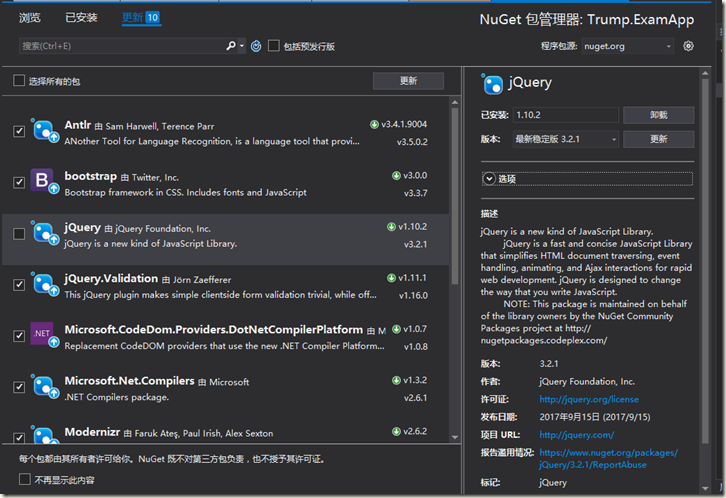This screenshot has width=726, height=498.
Task: Click installed-version icon beside v1.10.2
Action: pyautogui.click(x=391, y=227)
